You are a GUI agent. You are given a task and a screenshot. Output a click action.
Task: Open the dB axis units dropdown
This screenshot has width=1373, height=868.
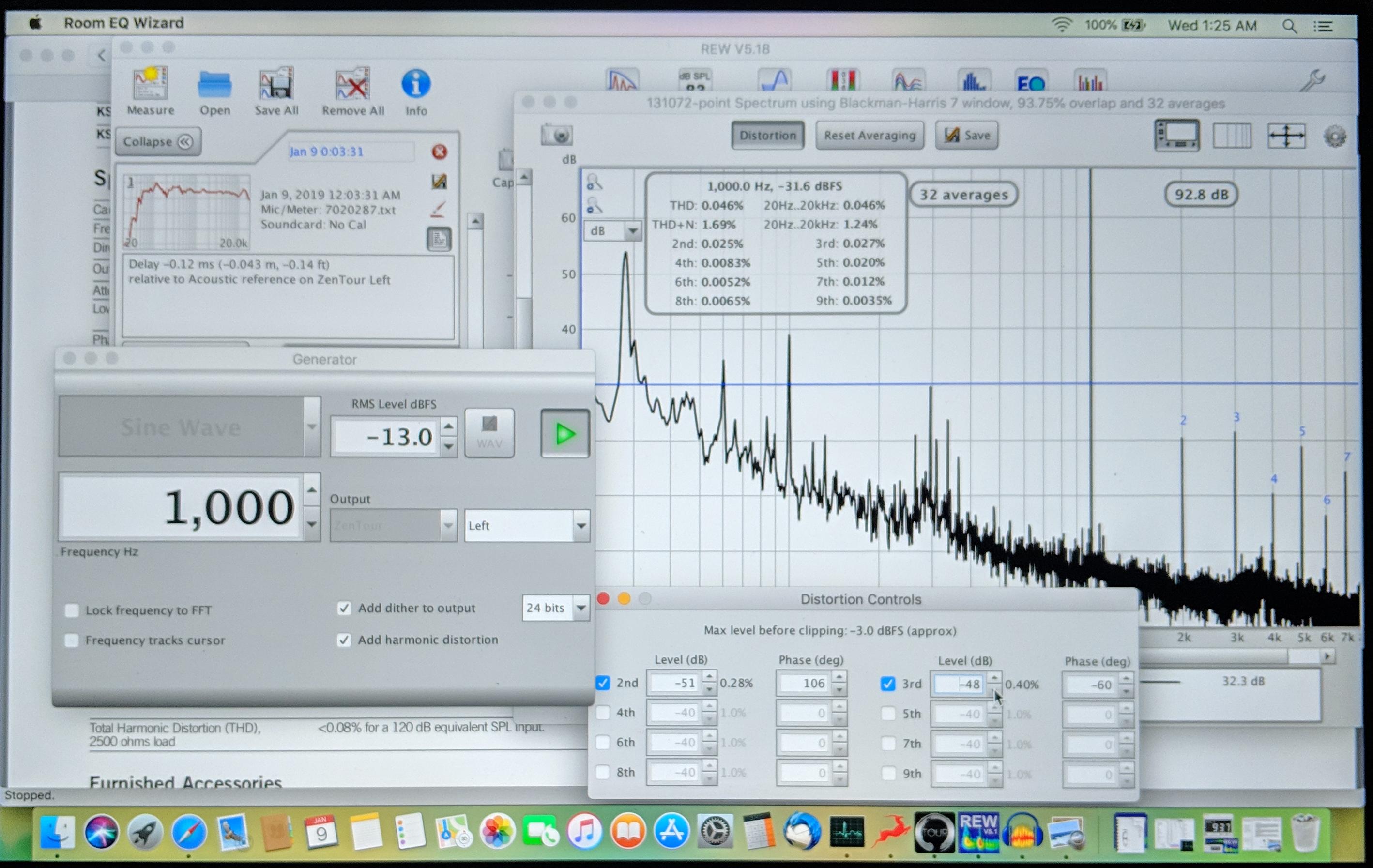pyautogui.click(x=612, y=231)
